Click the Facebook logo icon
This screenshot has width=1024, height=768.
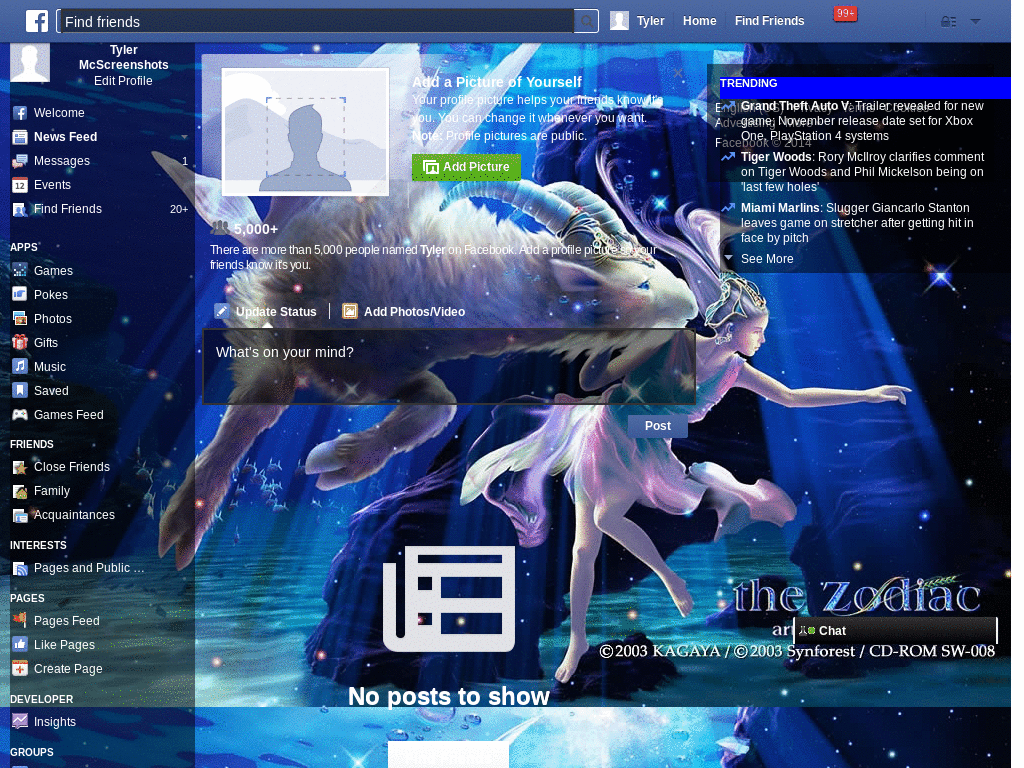click(x=37, y=21)
